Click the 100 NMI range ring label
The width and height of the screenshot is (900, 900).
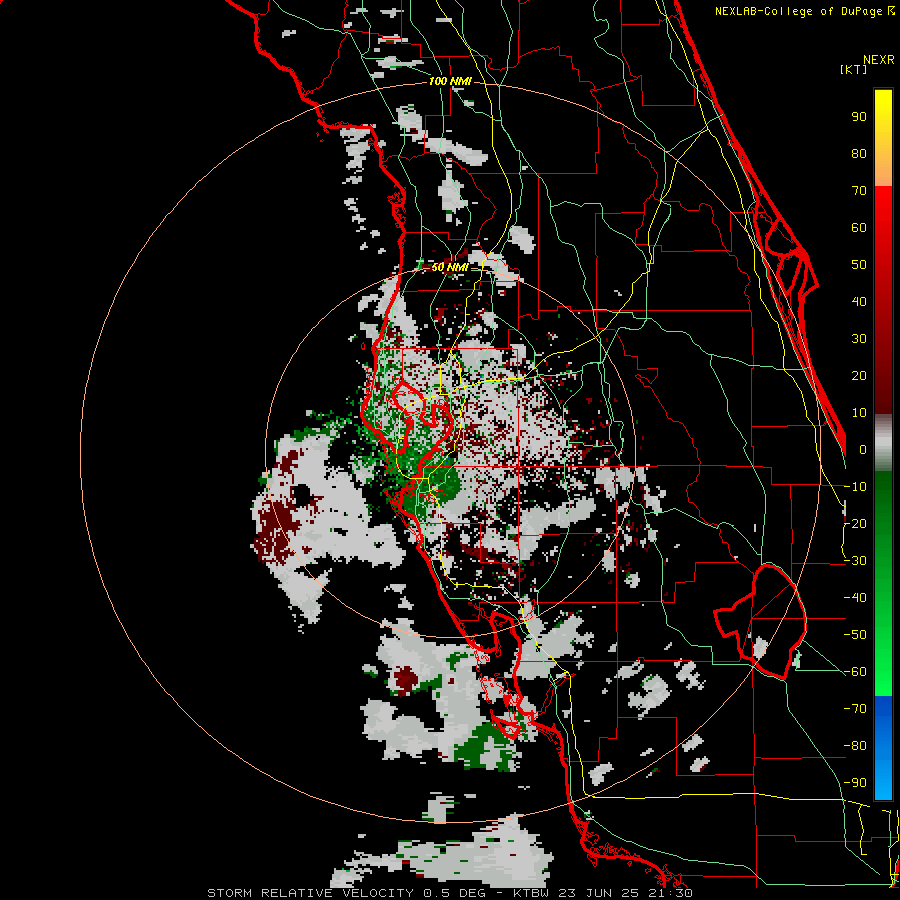point(450,82)
